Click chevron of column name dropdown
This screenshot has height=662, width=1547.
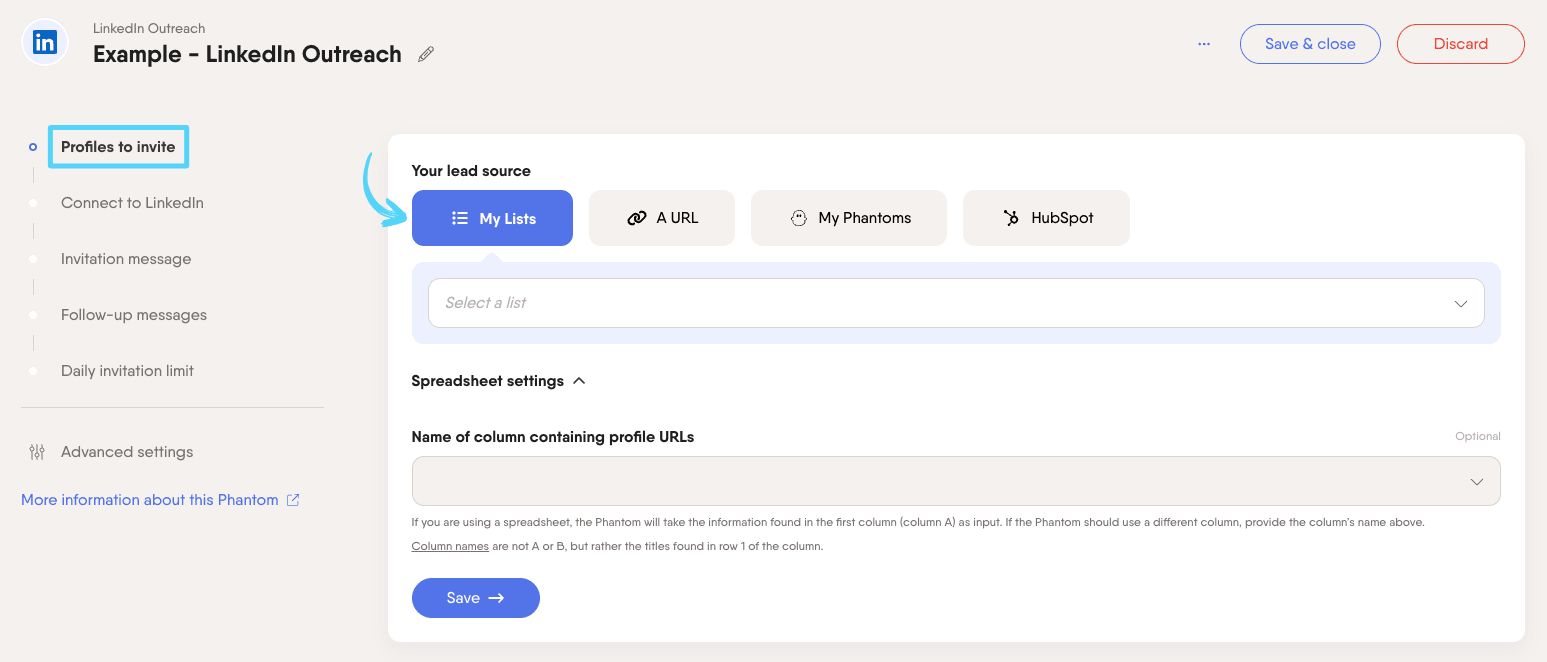tap(1477, 482)
